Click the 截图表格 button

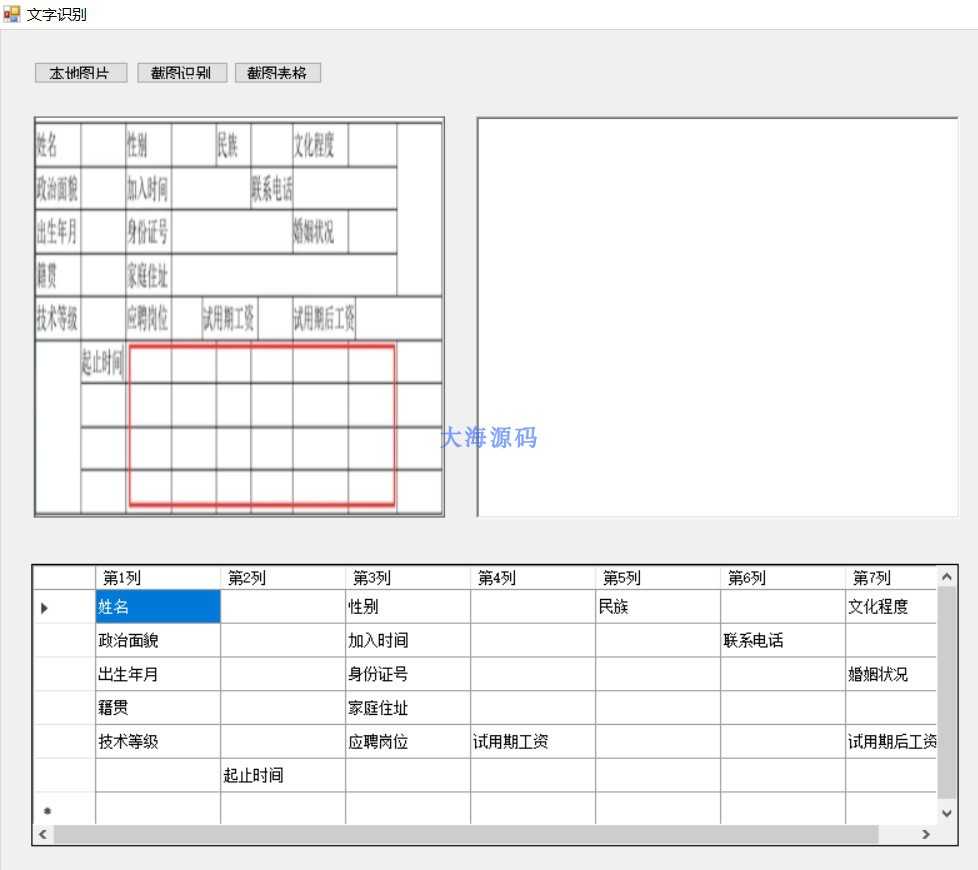pos(278,73)
